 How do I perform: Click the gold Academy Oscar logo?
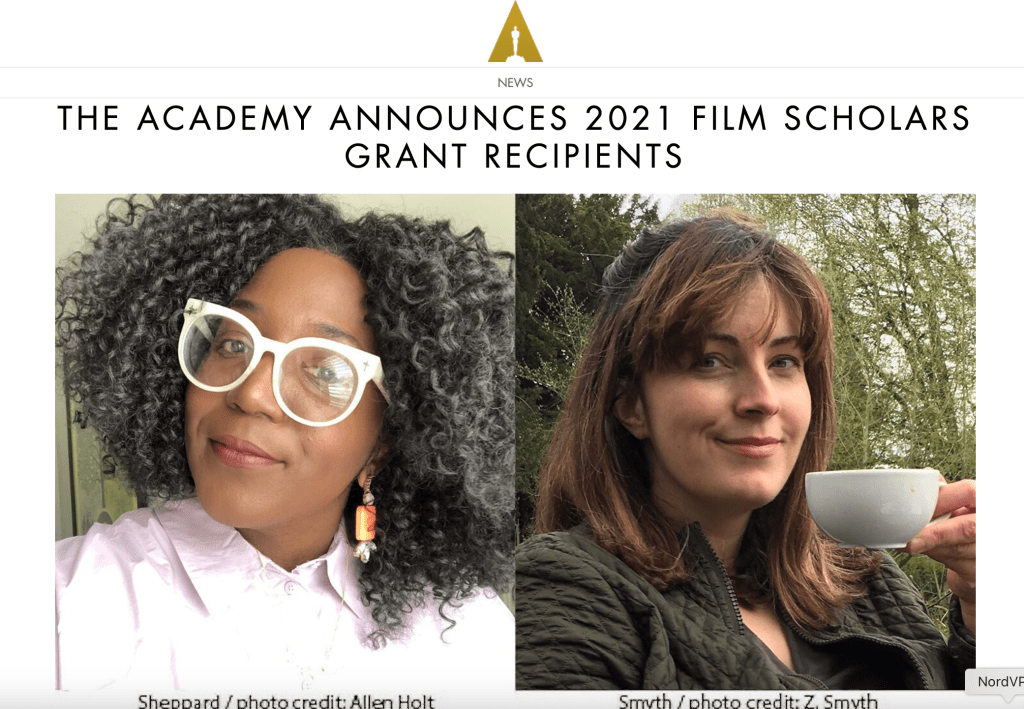(x=515, y=31)
